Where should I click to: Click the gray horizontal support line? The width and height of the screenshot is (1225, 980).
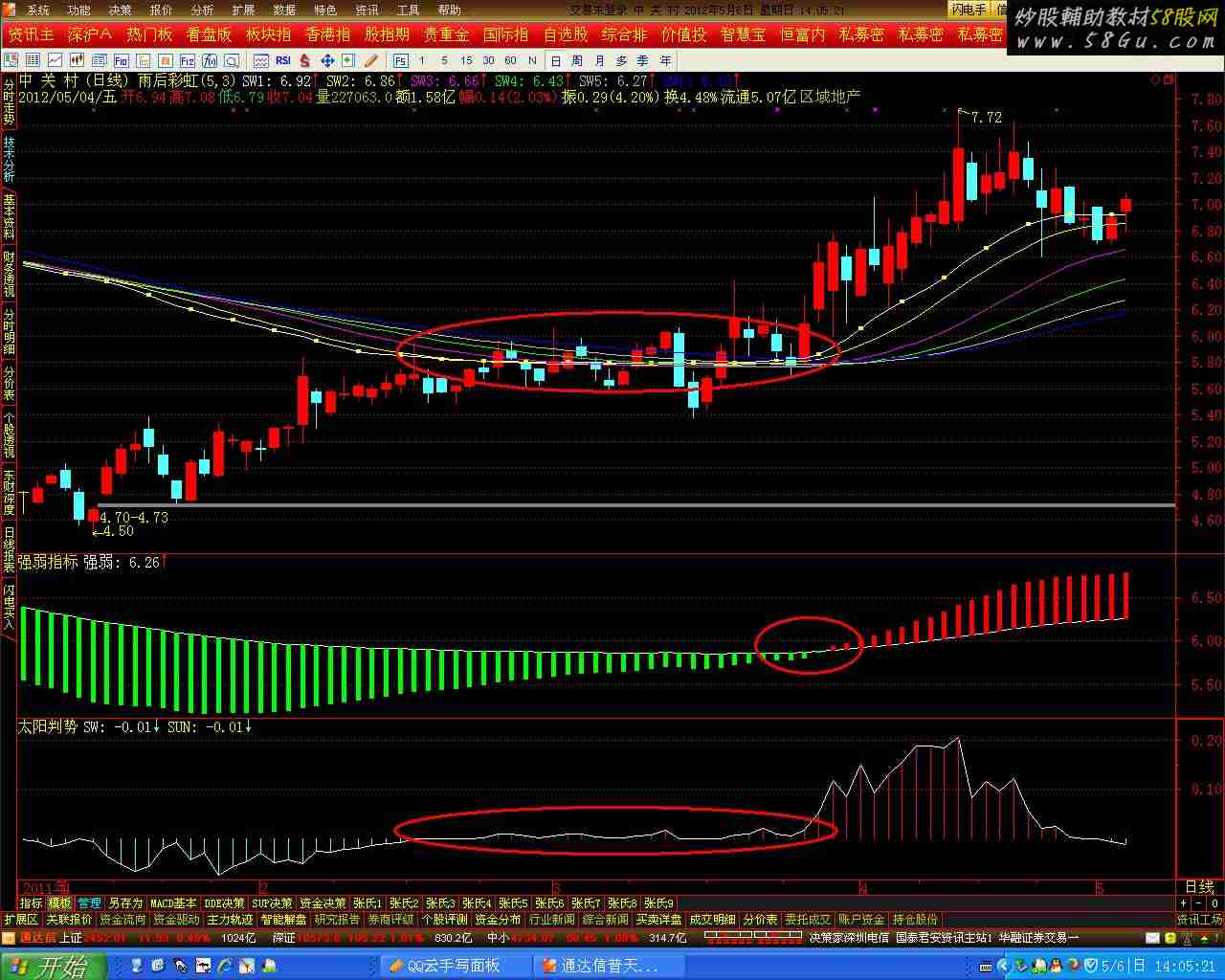[x=632, y=504]
